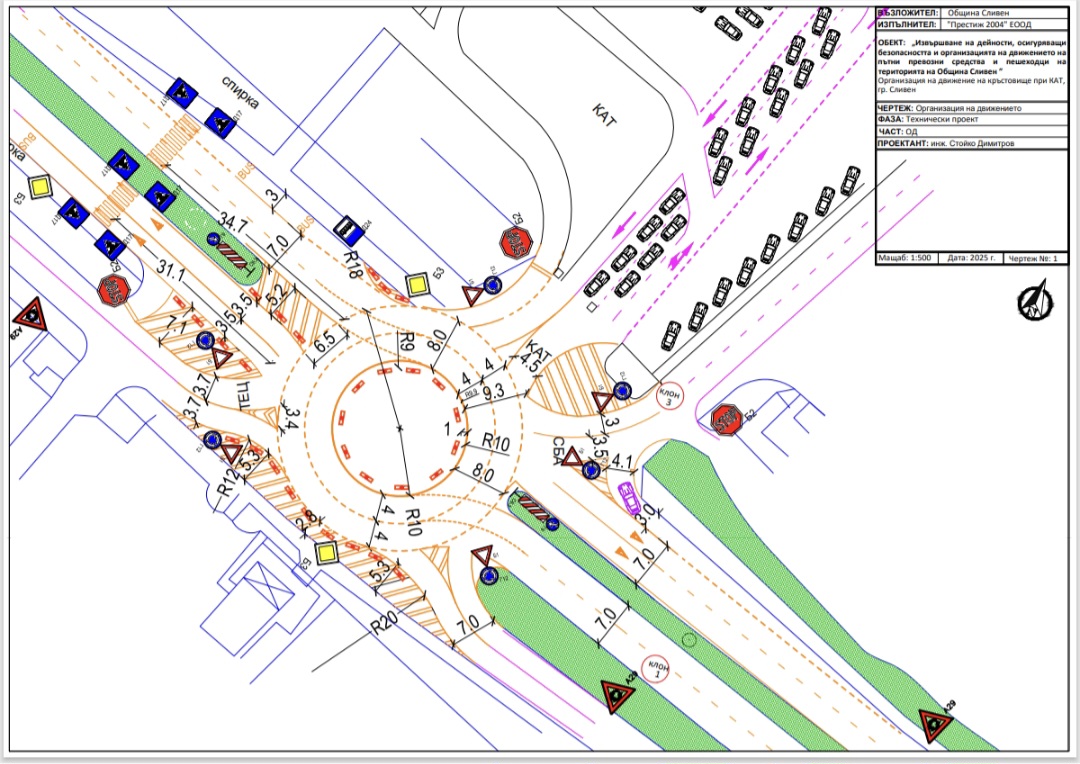Click the STOP sign below the 31.1 dimension
The width and height of the screenshot is (1080, 764).
click(113, 290)
